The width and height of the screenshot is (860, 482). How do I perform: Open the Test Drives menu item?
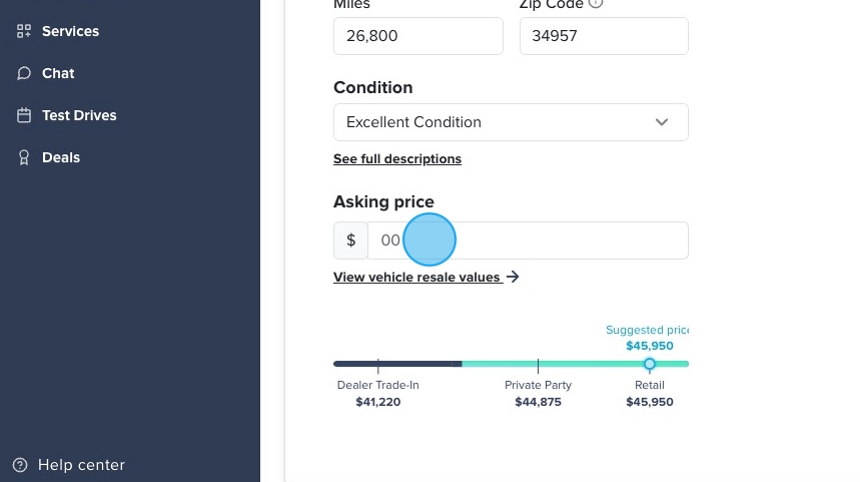[79, 115]
